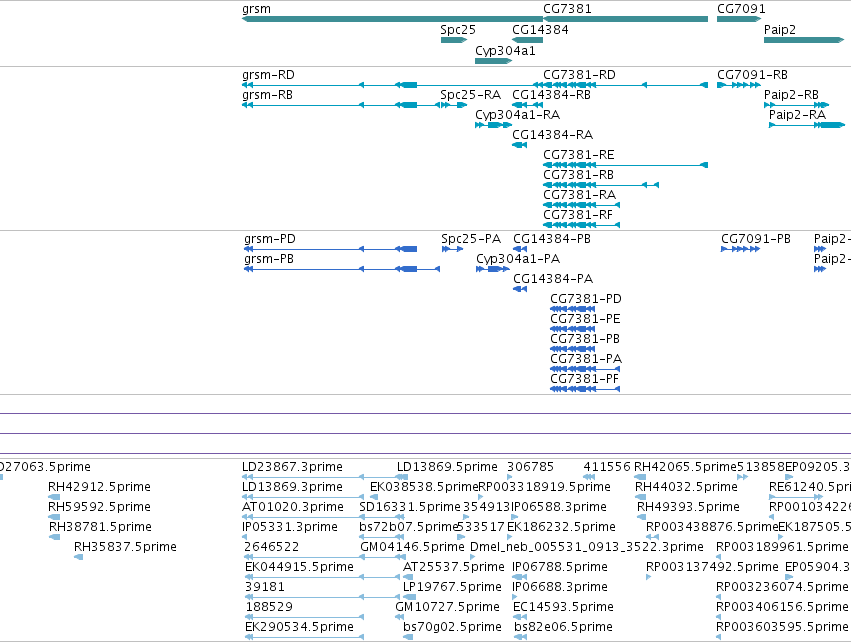This screenshot has width=851, height=642.
Task: Select the Cyp304a1-RA transcript label
Action: 517,115
